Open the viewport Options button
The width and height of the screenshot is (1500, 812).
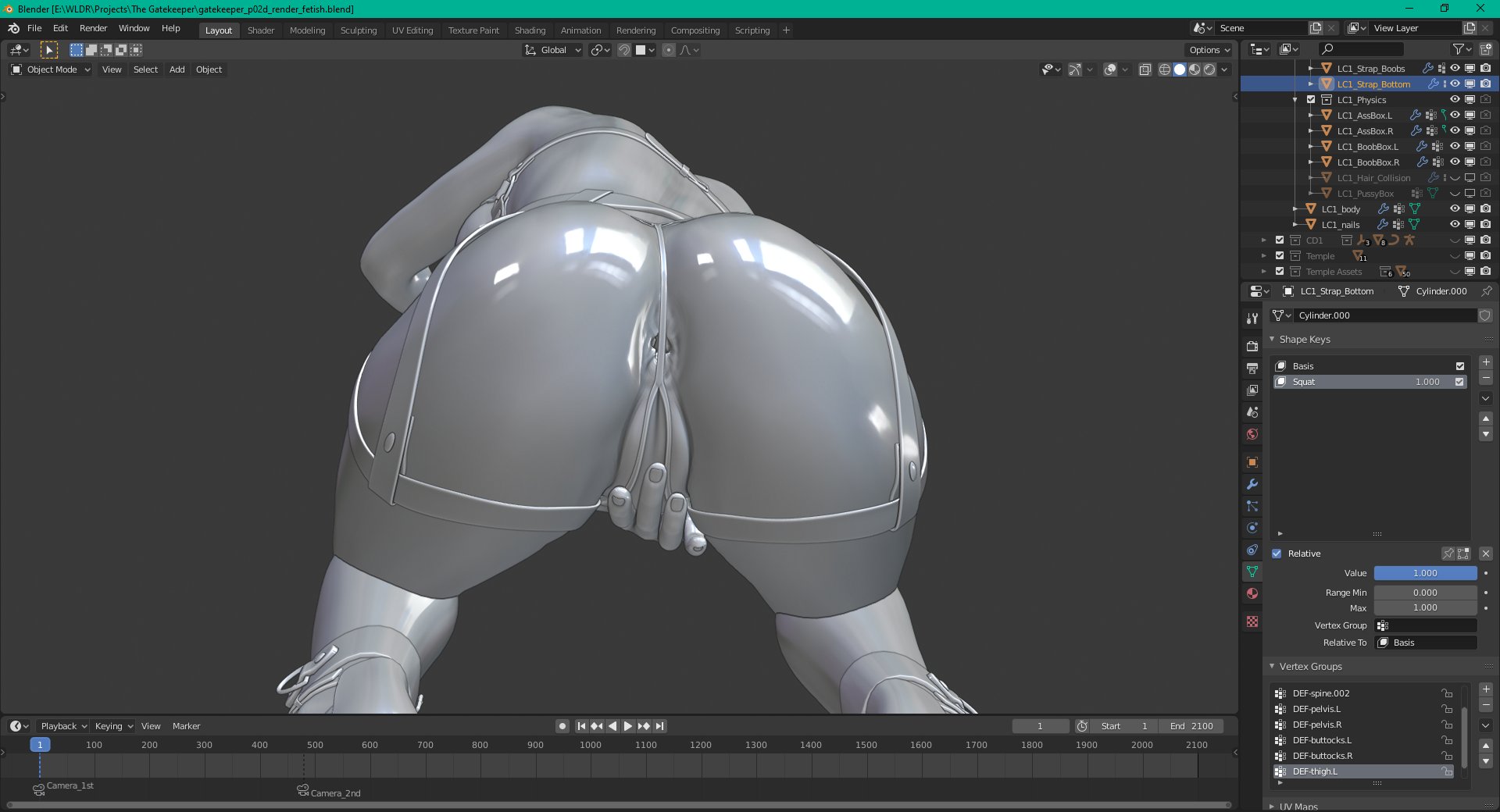[1209, 50]
